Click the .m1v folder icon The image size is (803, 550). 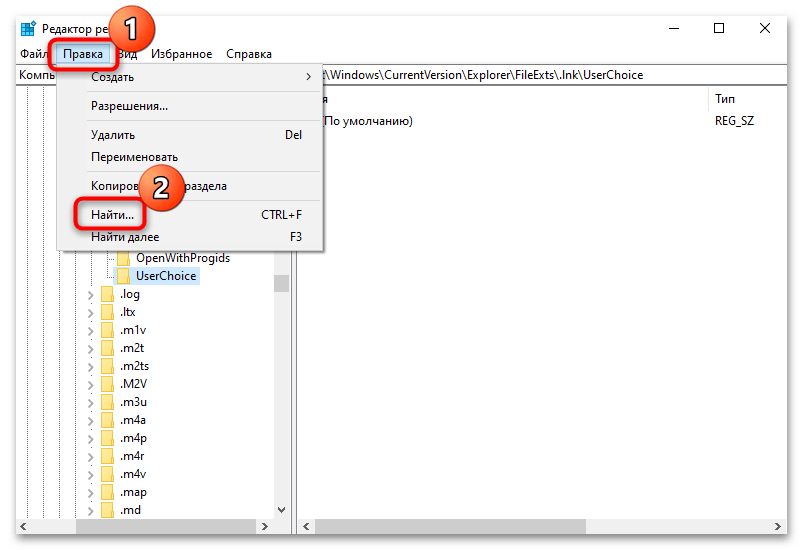pos(107,330)
